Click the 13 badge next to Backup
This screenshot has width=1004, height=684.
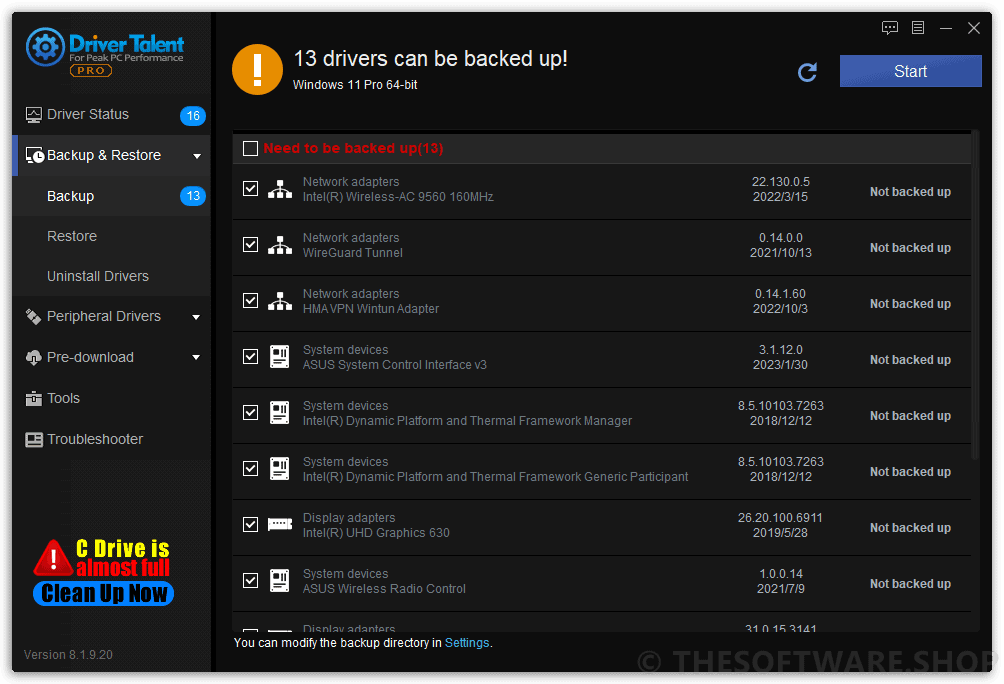[x=193, y=196]
